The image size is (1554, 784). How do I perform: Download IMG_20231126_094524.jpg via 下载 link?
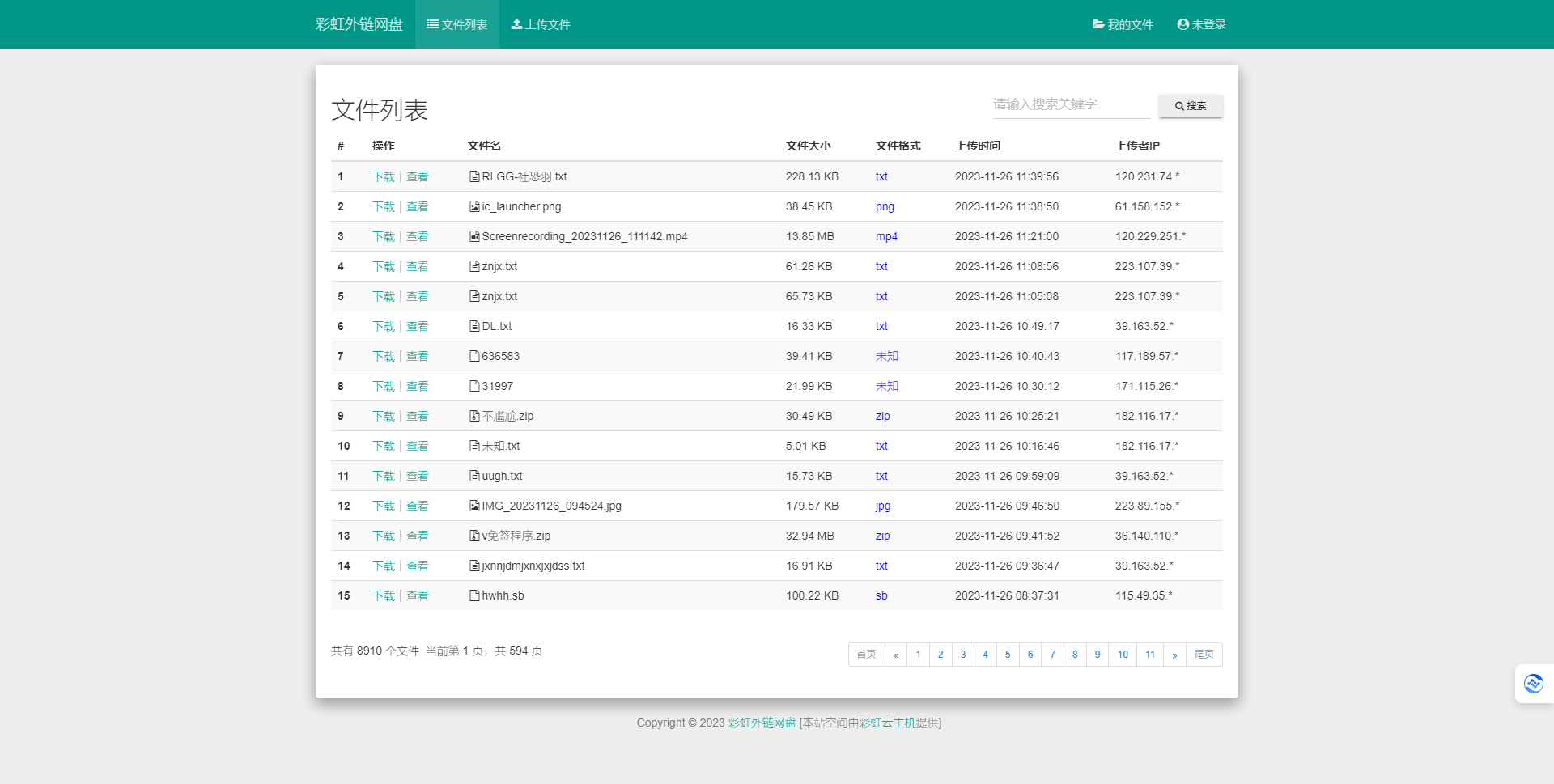tap(384, 506)
